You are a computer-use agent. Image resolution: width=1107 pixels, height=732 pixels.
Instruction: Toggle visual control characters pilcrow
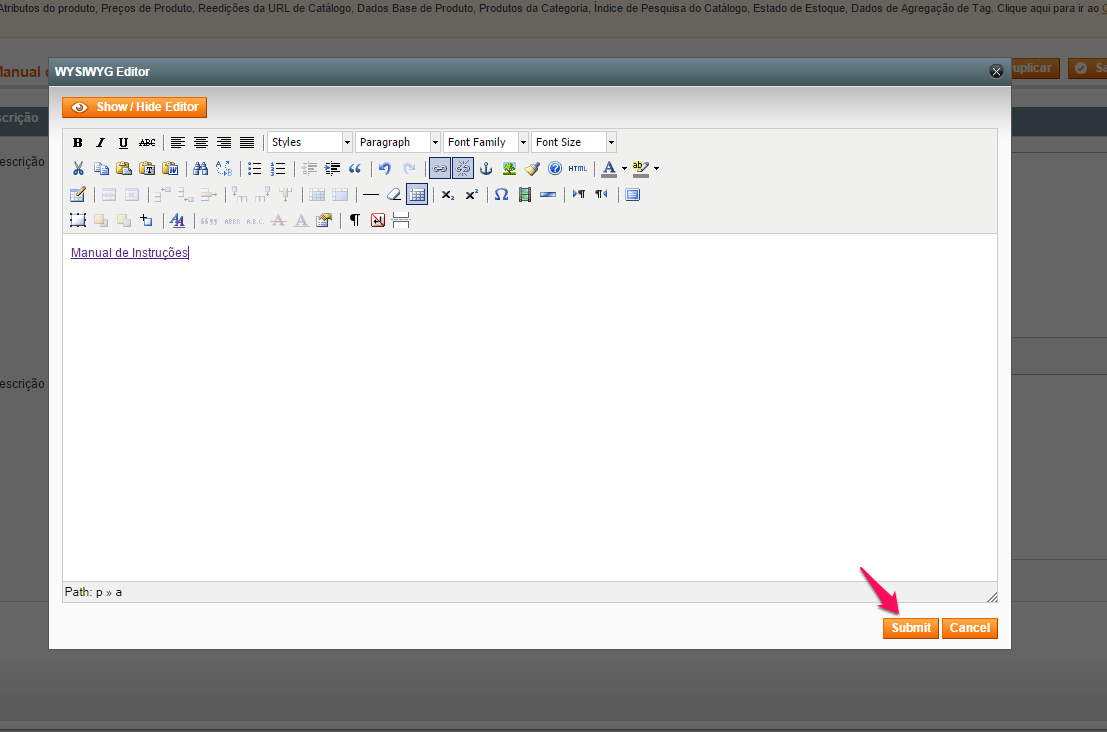tap(355, 220)
